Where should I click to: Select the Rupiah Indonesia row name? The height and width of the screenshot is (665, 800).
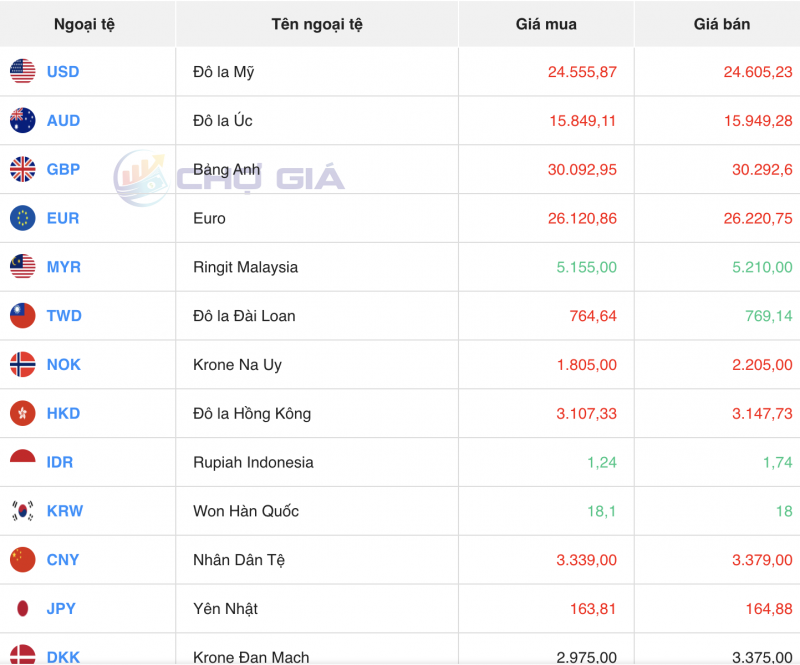[255, 462]
